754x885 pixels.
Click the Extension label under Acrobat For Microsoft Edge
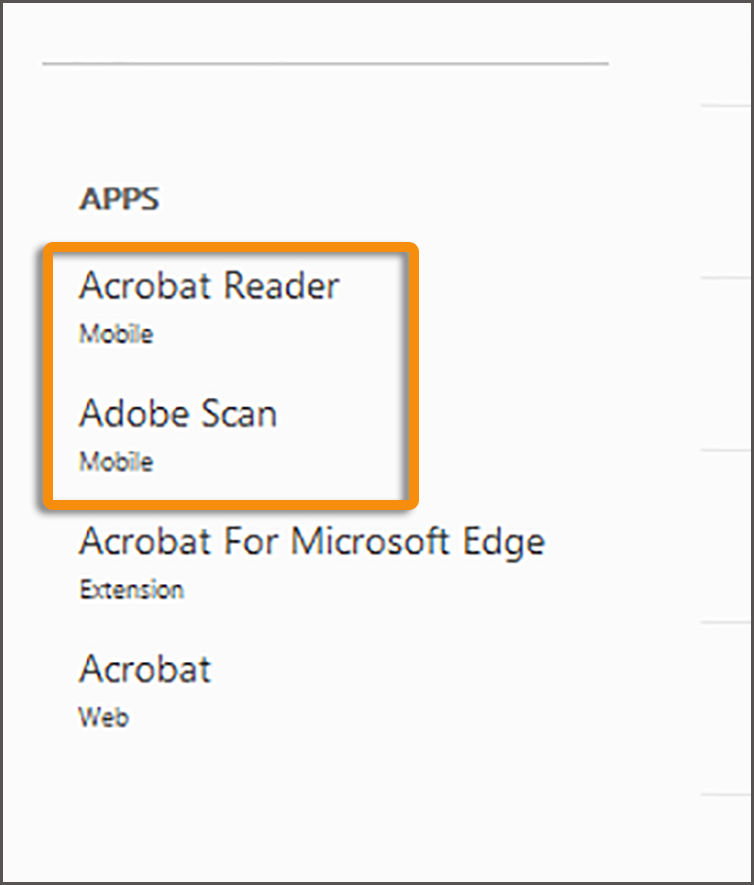coord(131,589)
